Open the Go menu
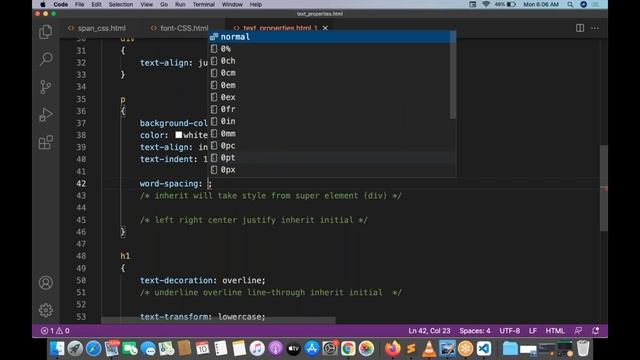 pos(164,4)
